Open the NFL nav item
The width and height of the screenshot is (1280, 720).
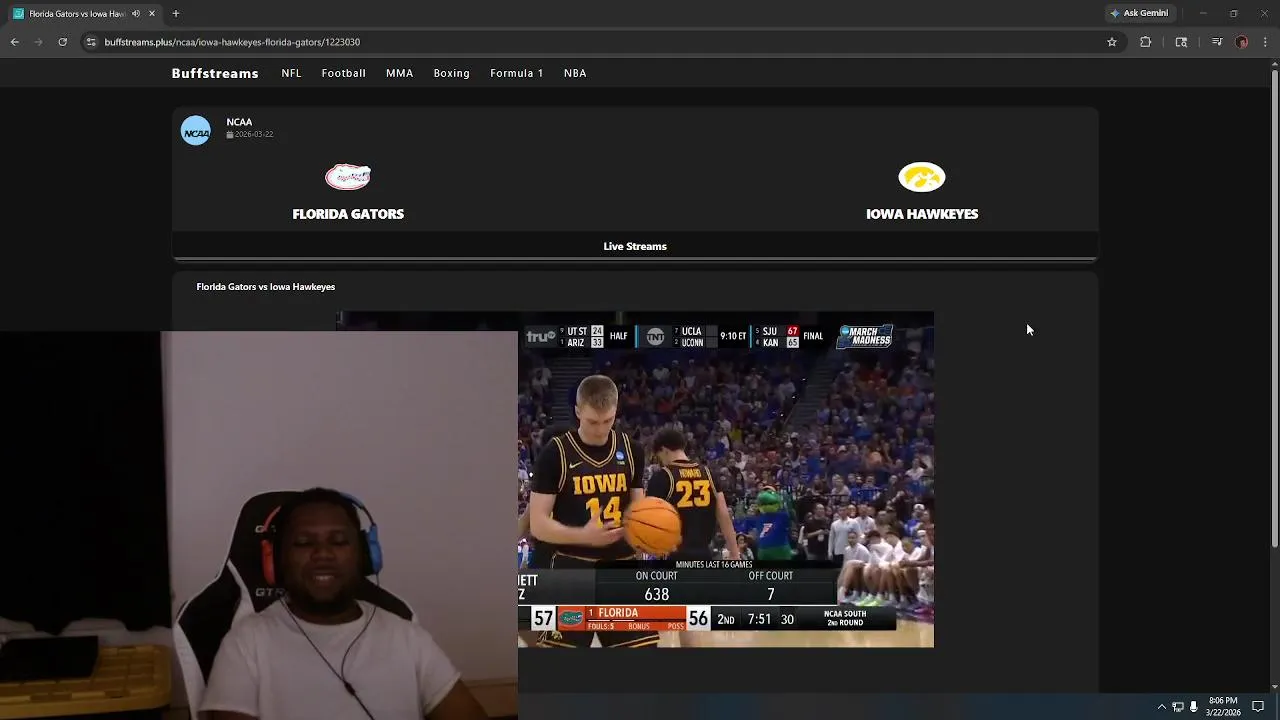tap(291, 73)
